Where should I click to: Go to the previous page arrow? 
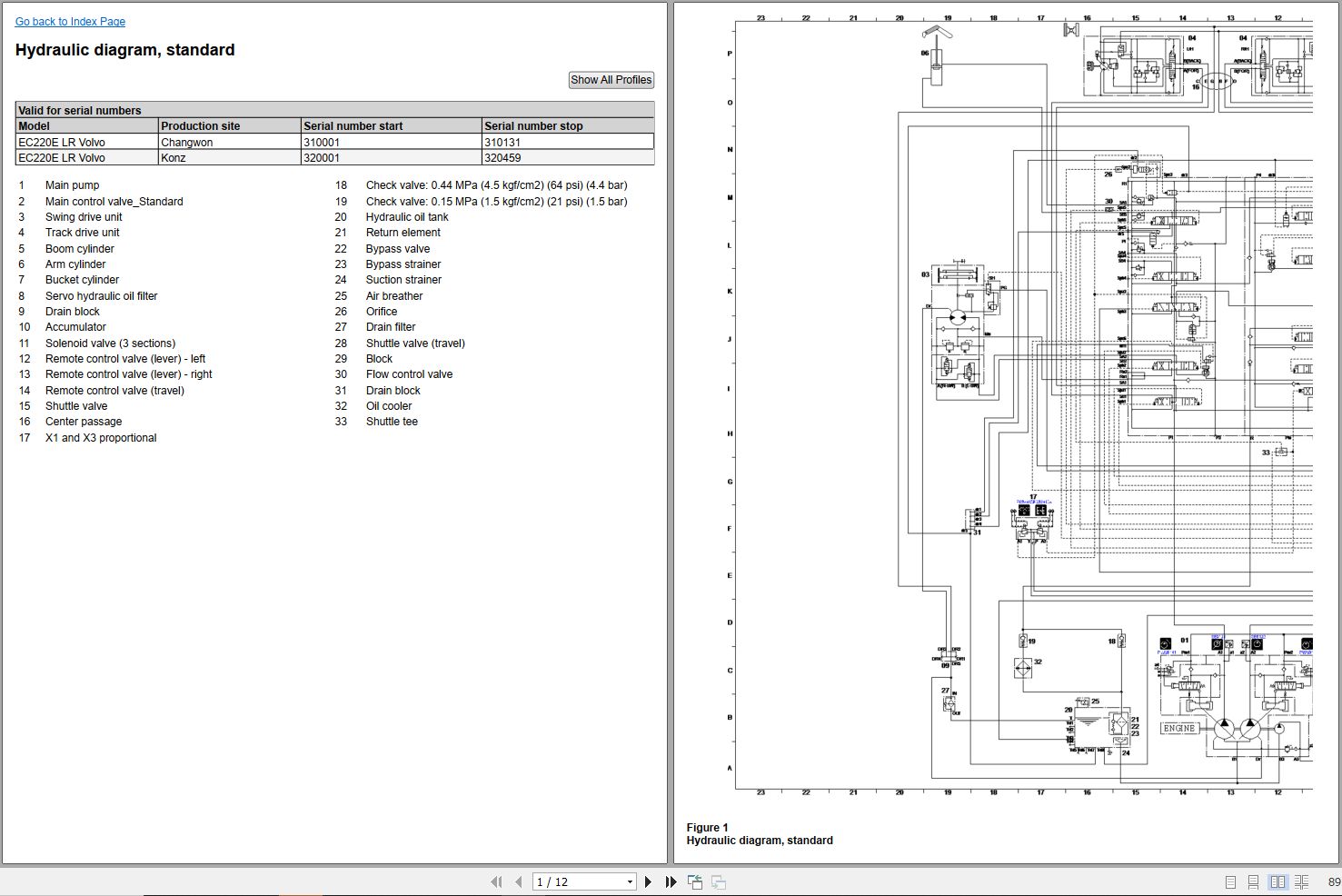pyautogui.click(x=518, y=881)
